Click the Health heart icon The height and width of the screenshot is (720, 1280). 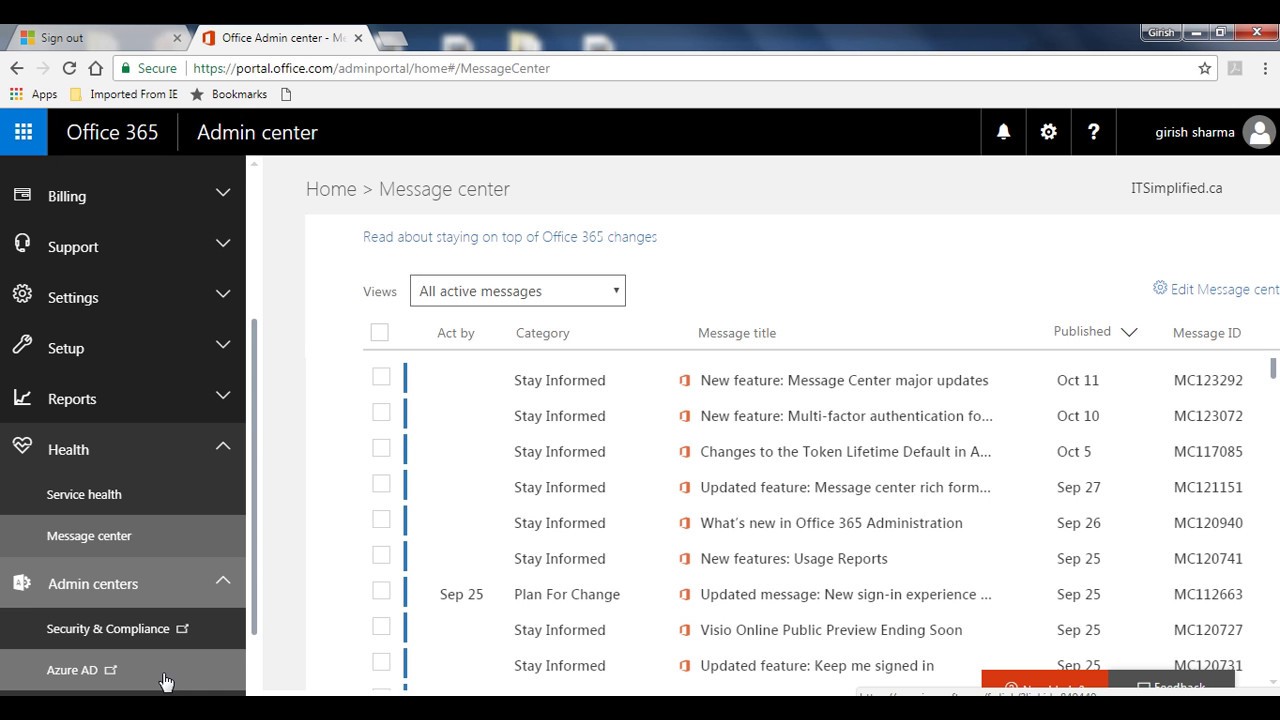pos(22,447)
